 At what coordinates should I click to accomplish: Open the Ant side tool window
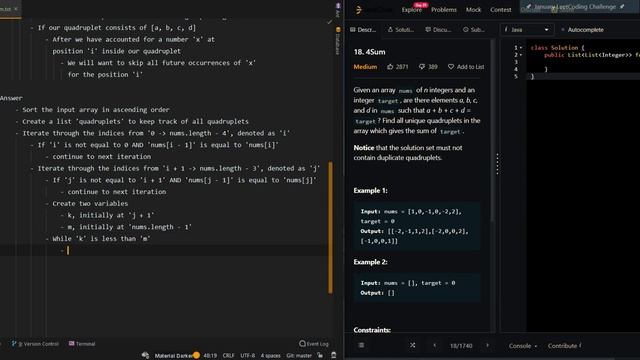click(338, 11)
